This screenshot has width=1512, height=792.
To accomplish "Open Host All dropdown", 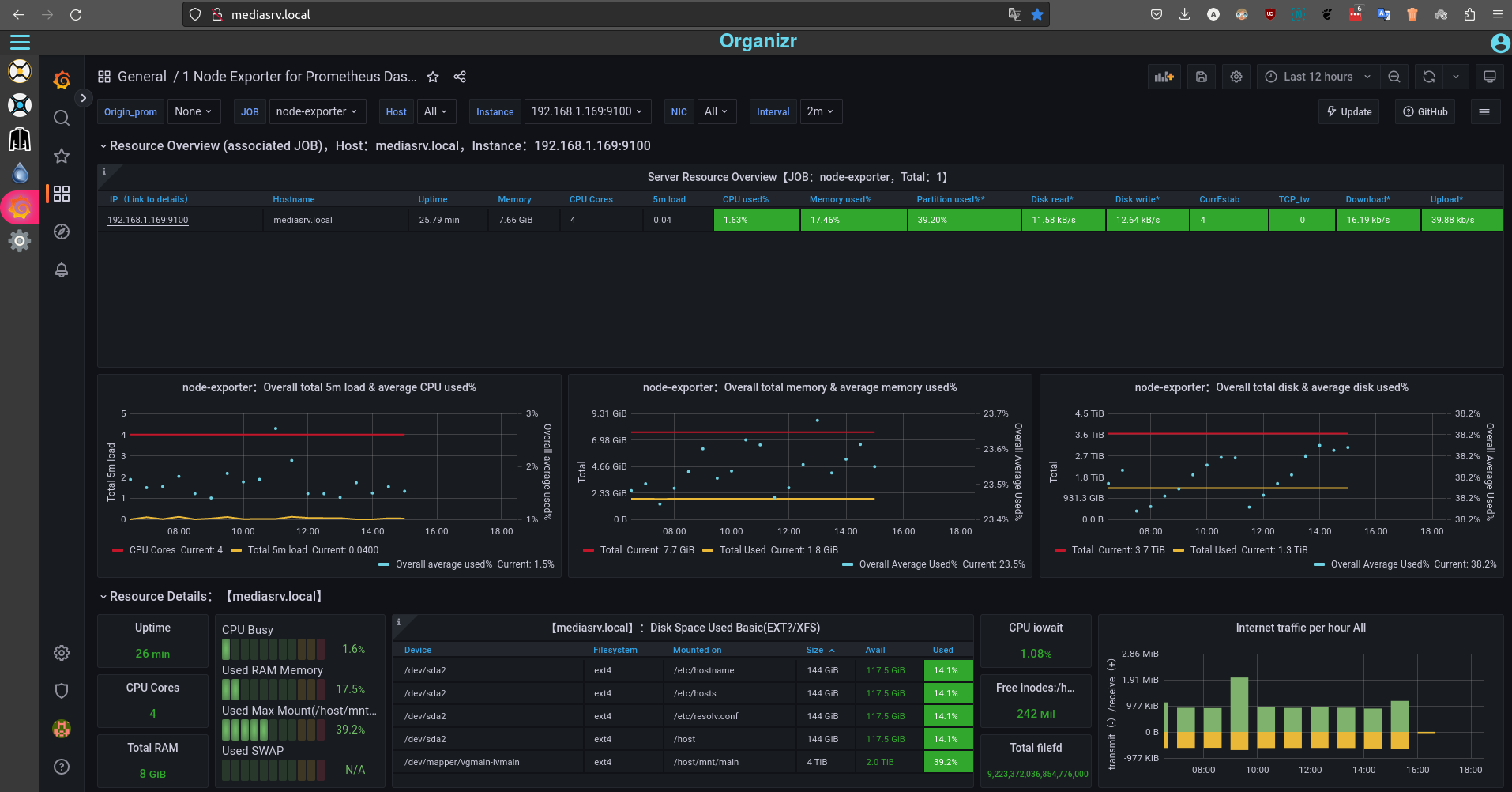I will [435, 111].
